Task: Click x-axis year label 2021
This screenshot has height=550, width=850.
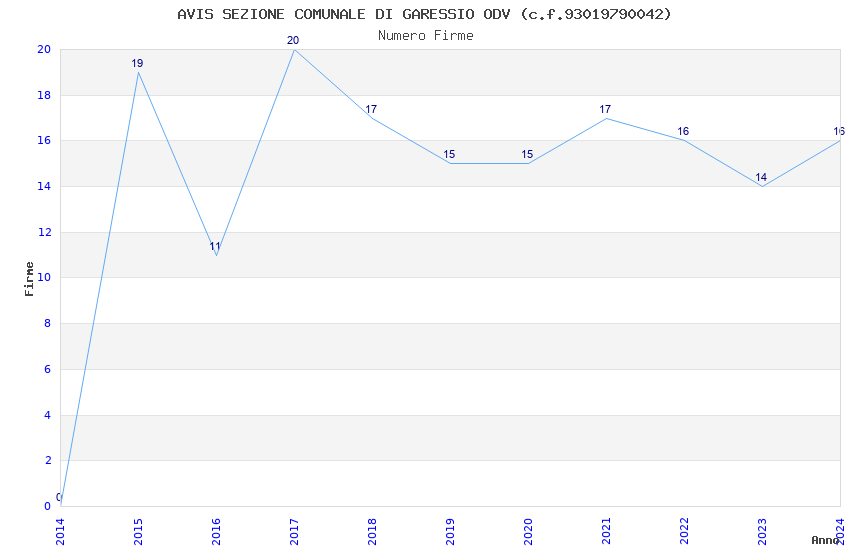Action: pos(607,532)
